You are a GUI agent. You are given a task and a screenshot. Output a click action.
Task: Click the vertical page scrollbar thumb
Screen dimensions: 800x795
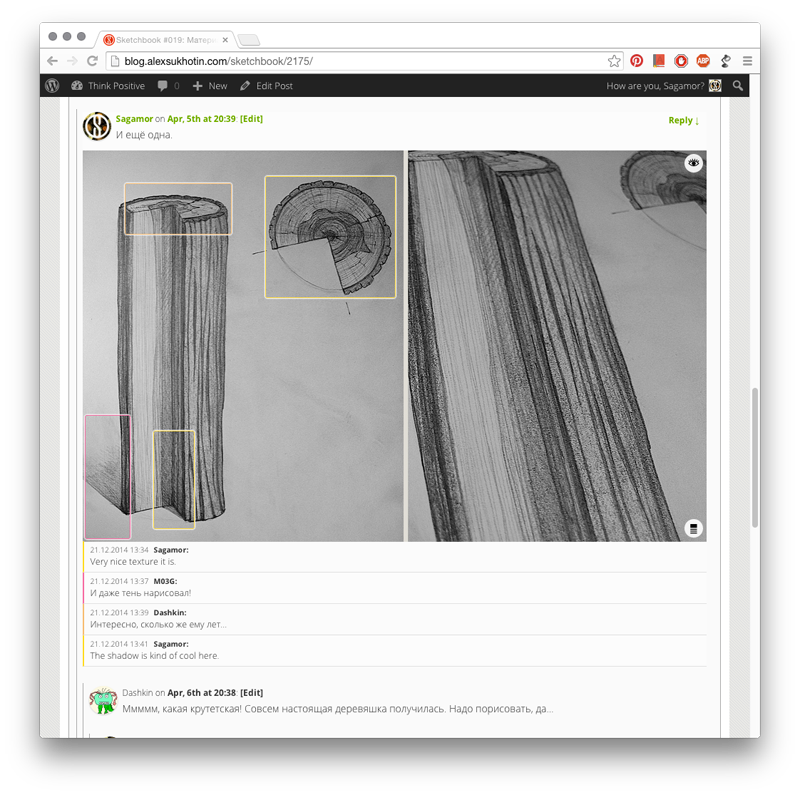(755, 457)
